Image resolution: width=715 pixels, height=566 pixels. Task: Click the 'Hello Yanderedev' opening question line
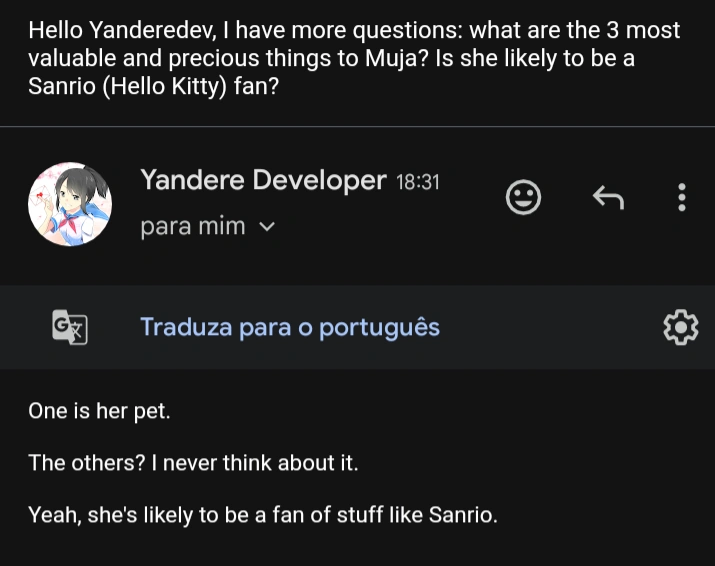tap(354, 29)
